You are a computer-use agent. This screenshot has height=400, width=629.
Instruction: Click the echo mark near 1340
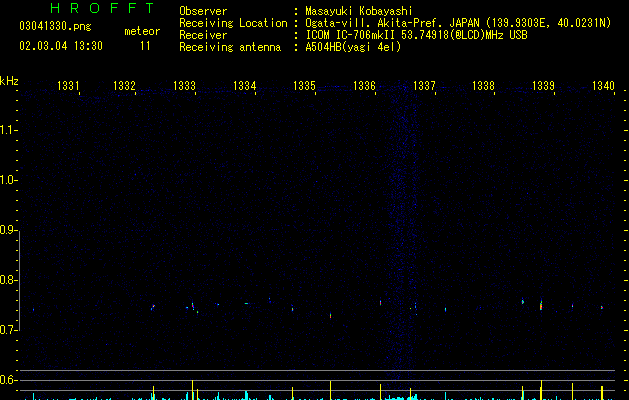[602, 307]
